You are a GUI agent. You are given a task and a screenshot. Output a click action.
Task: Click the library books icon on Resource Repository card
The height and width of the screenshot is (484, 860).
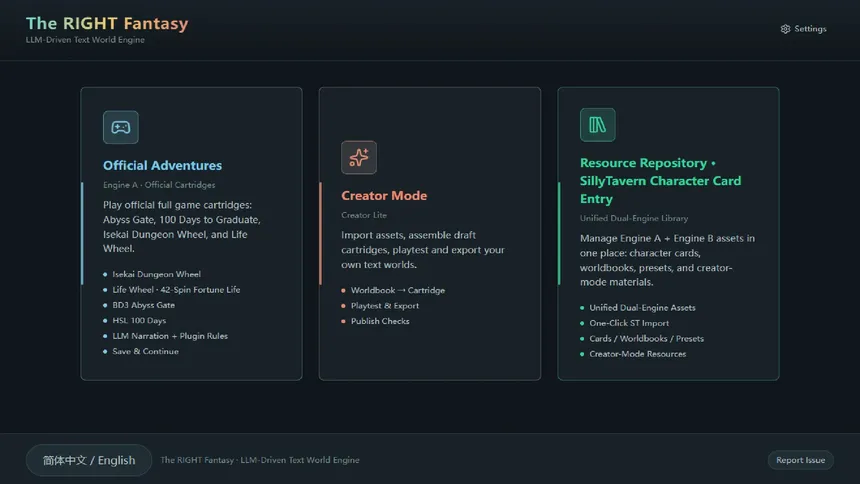coord(597,125)
